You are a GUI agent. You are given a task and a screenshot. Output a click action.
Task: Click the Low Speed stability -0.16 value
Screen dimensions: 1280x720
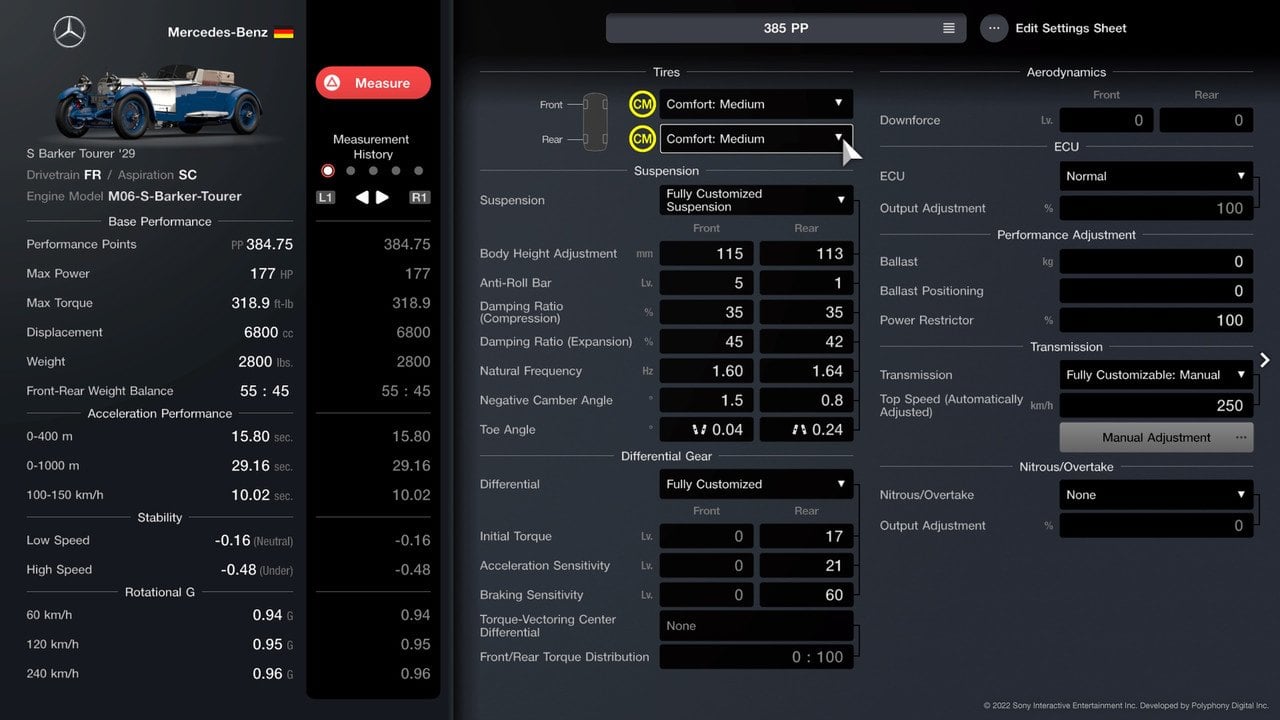tap(232, 540)
